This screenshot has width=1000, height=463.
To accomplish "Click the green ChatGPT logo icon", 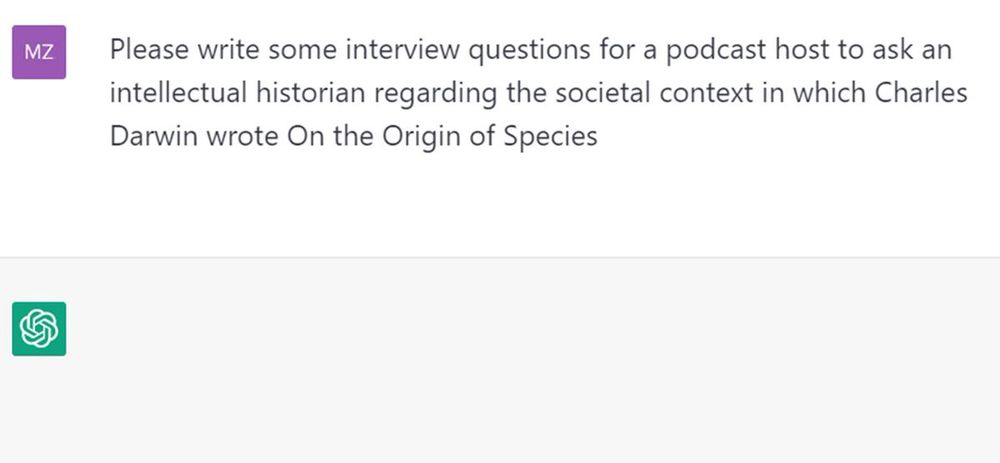I will click(39, 328).
